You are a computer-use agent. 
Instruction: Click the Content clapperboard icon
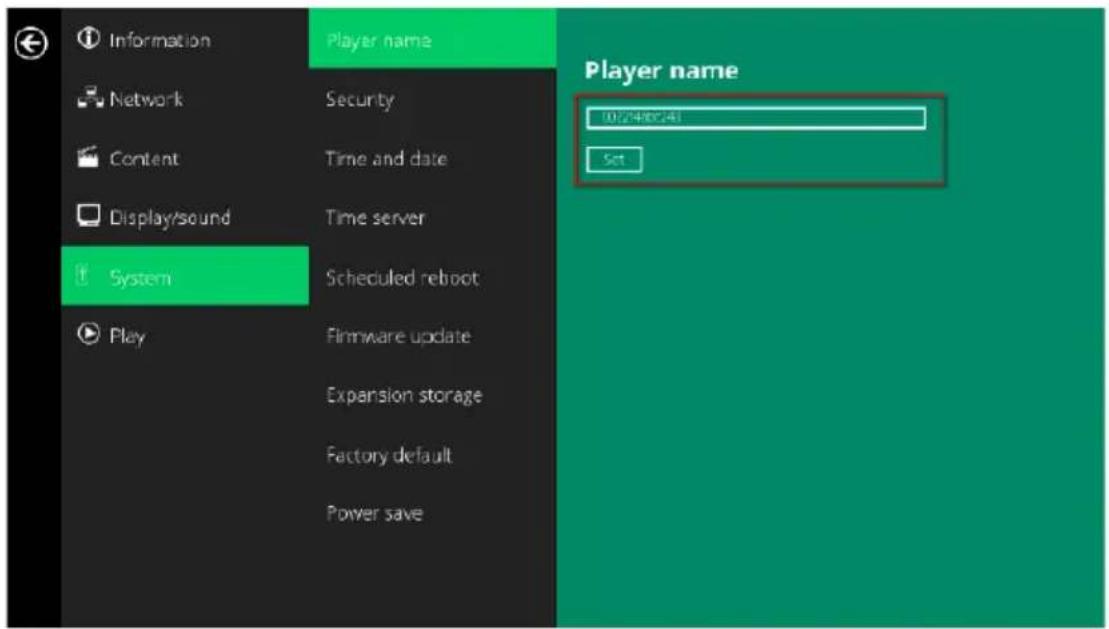88,156
